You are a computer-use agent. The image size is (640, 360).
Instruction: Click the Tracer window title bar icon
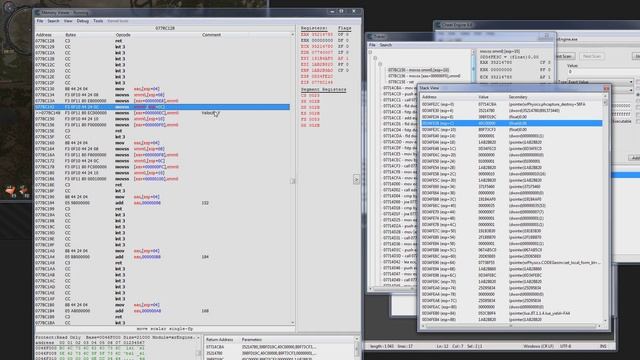click(371, 37)
